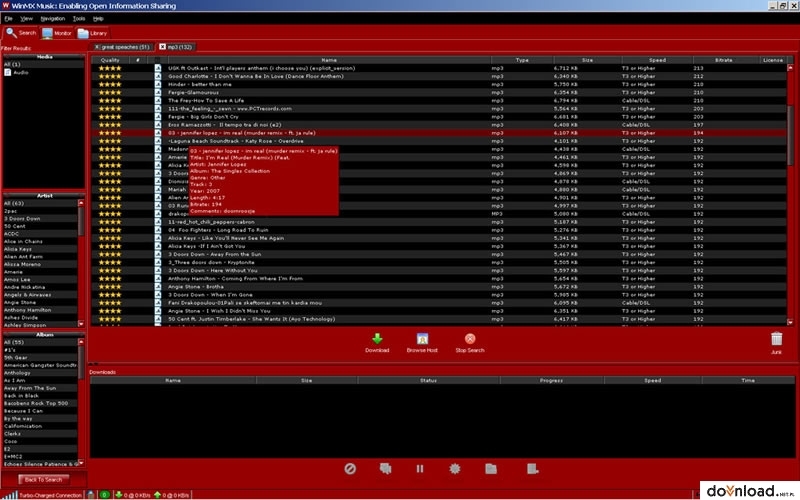Select 'Fergie - Big Girls Don't Cry' result

pos(439,117)
